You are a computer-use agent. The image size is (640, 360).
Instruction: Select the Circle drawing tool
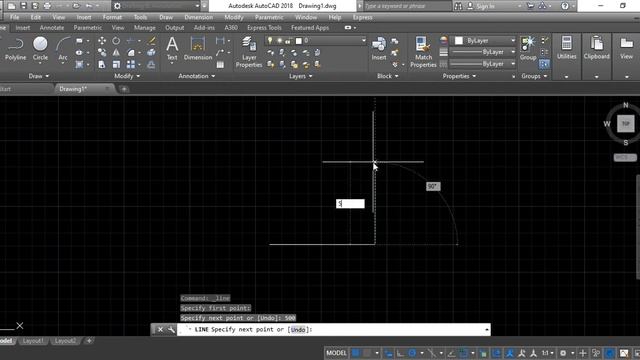pyautogui.click(x=40, y=49)
